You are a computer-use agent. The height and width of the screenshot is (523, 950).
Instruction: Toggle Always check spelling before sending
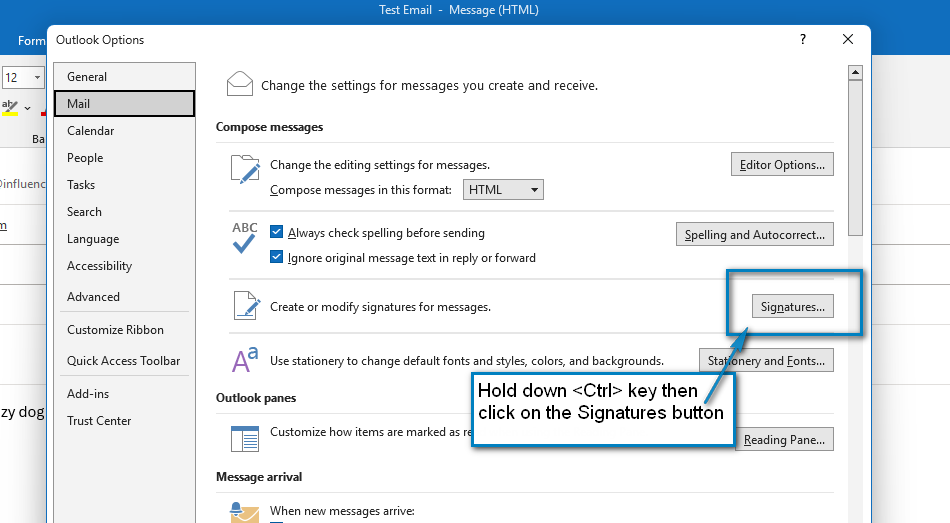tap(276, 232)
